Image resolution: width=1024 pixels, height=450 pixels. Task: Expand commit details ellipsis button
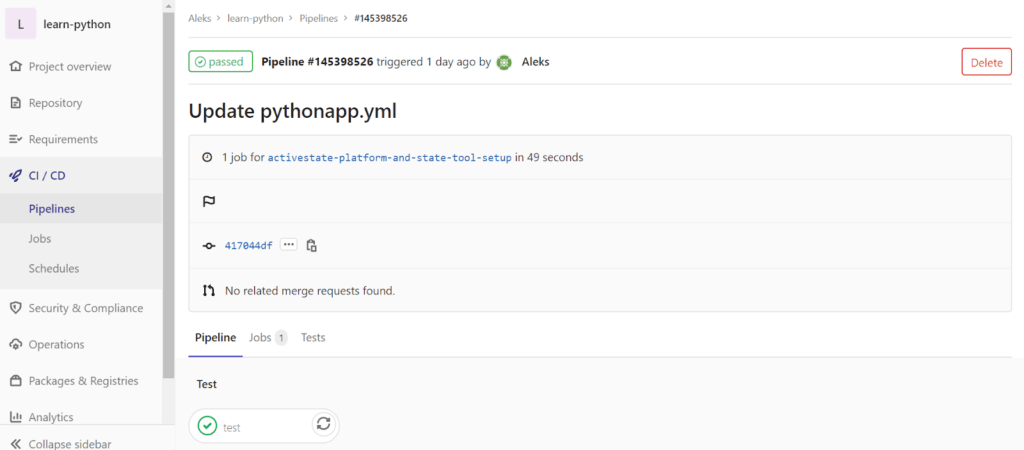289,245
